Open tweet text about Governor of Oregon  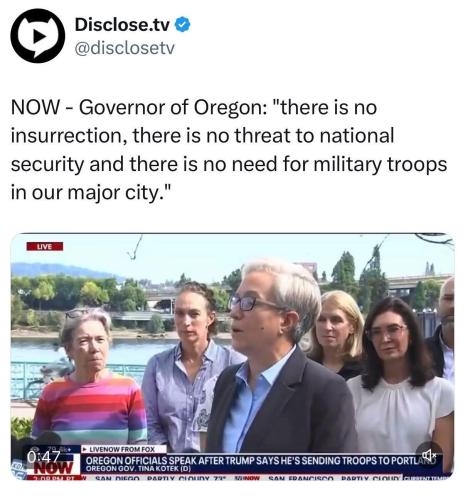pyautogui.click(x=229, y=150)
